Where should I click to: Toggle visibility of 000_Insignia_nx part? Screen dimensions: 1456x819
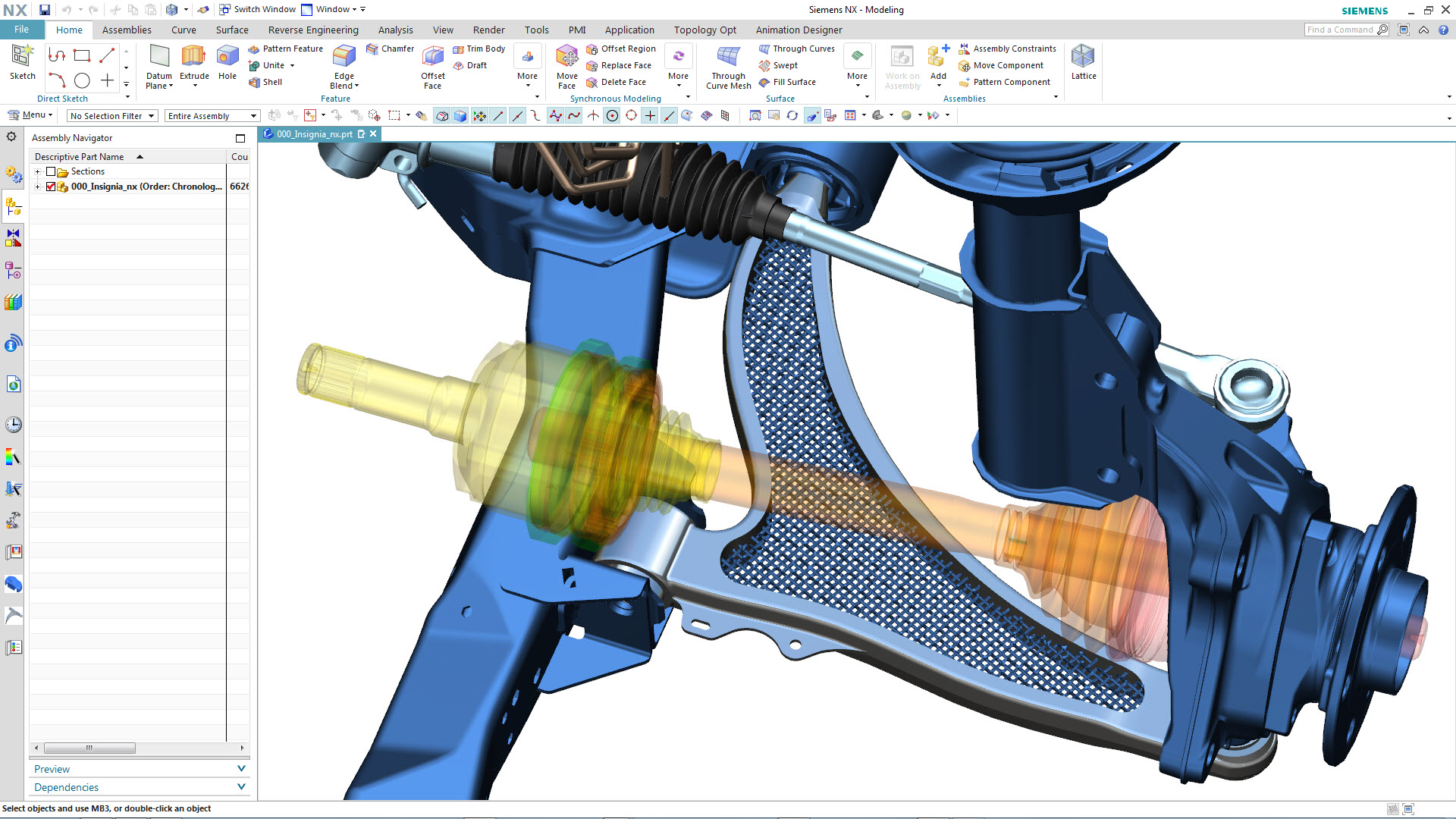(52, 187)
